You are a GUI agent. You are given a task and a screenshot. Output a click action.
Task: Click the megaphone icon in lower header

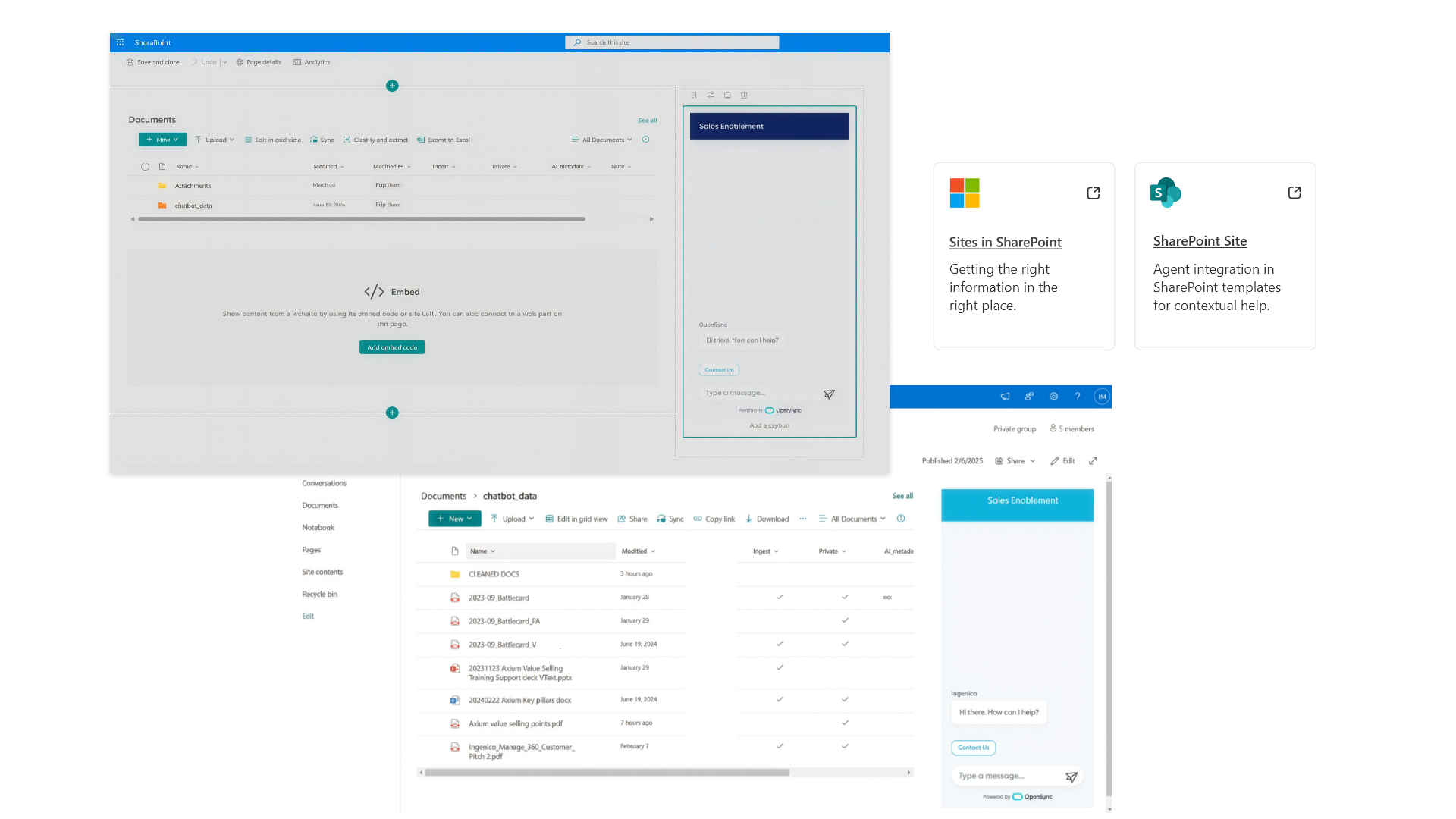[x=1005, y=396]
